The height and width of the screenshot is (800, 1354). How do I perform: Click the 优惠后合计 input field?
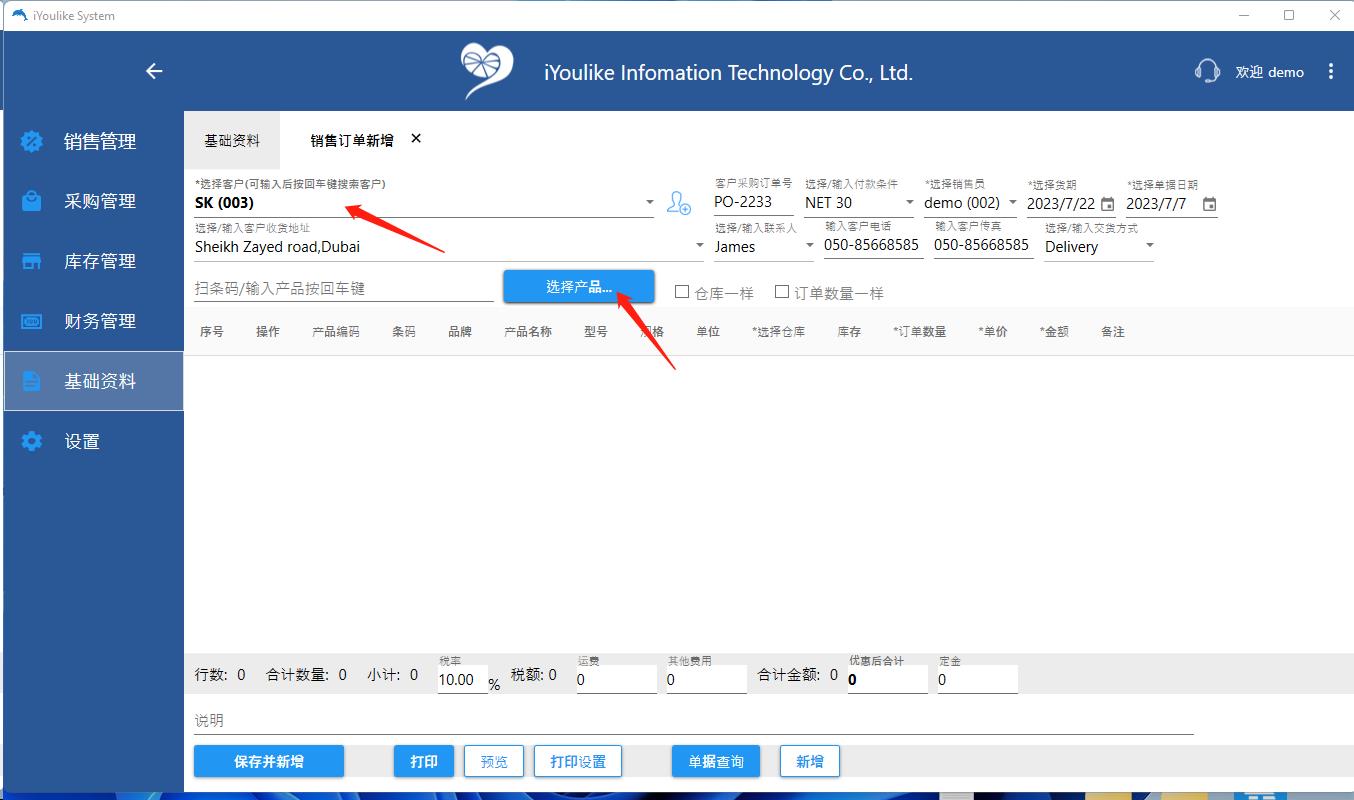point(888,680)
